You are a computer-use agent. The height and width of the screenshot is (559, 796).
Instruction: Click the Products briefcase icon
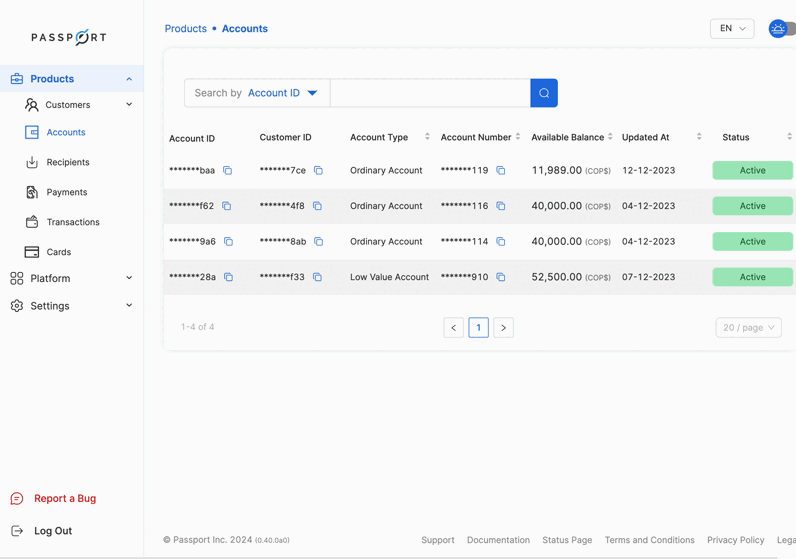17,79
